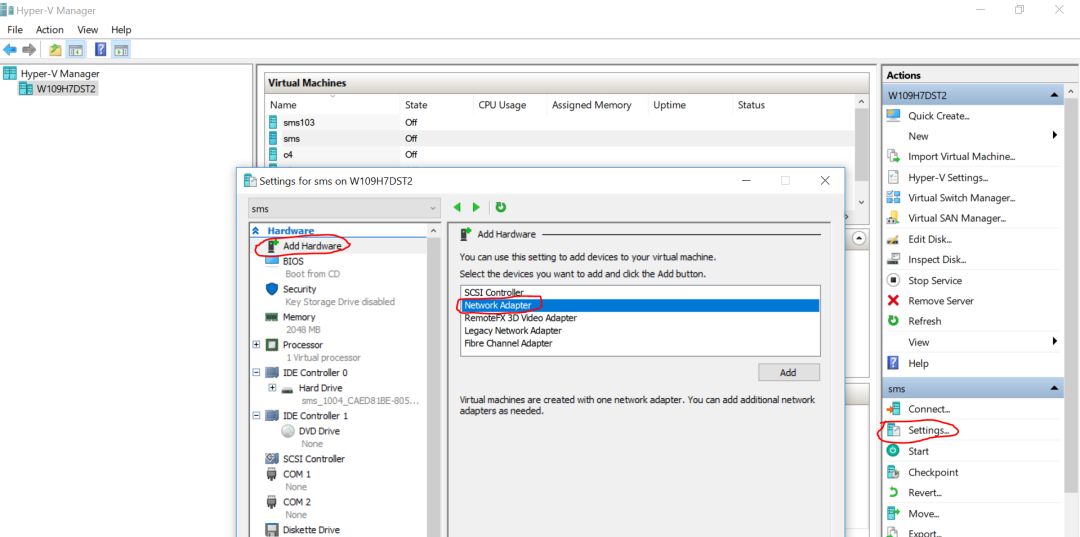Click Import Virtual Machine action
The width and height of the screenshot is (1080, 537).
click(962, 156)
